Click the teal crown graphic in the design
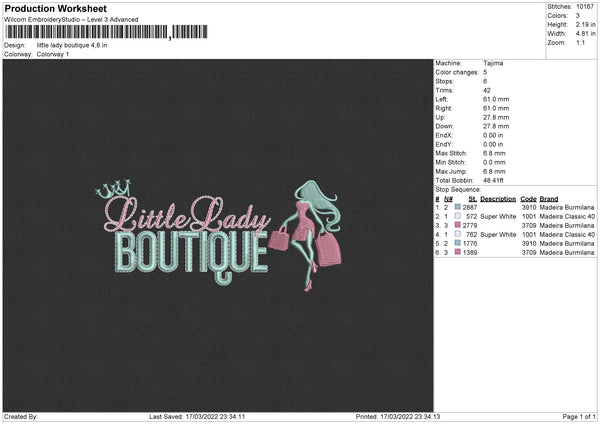 tap(115, 188)
